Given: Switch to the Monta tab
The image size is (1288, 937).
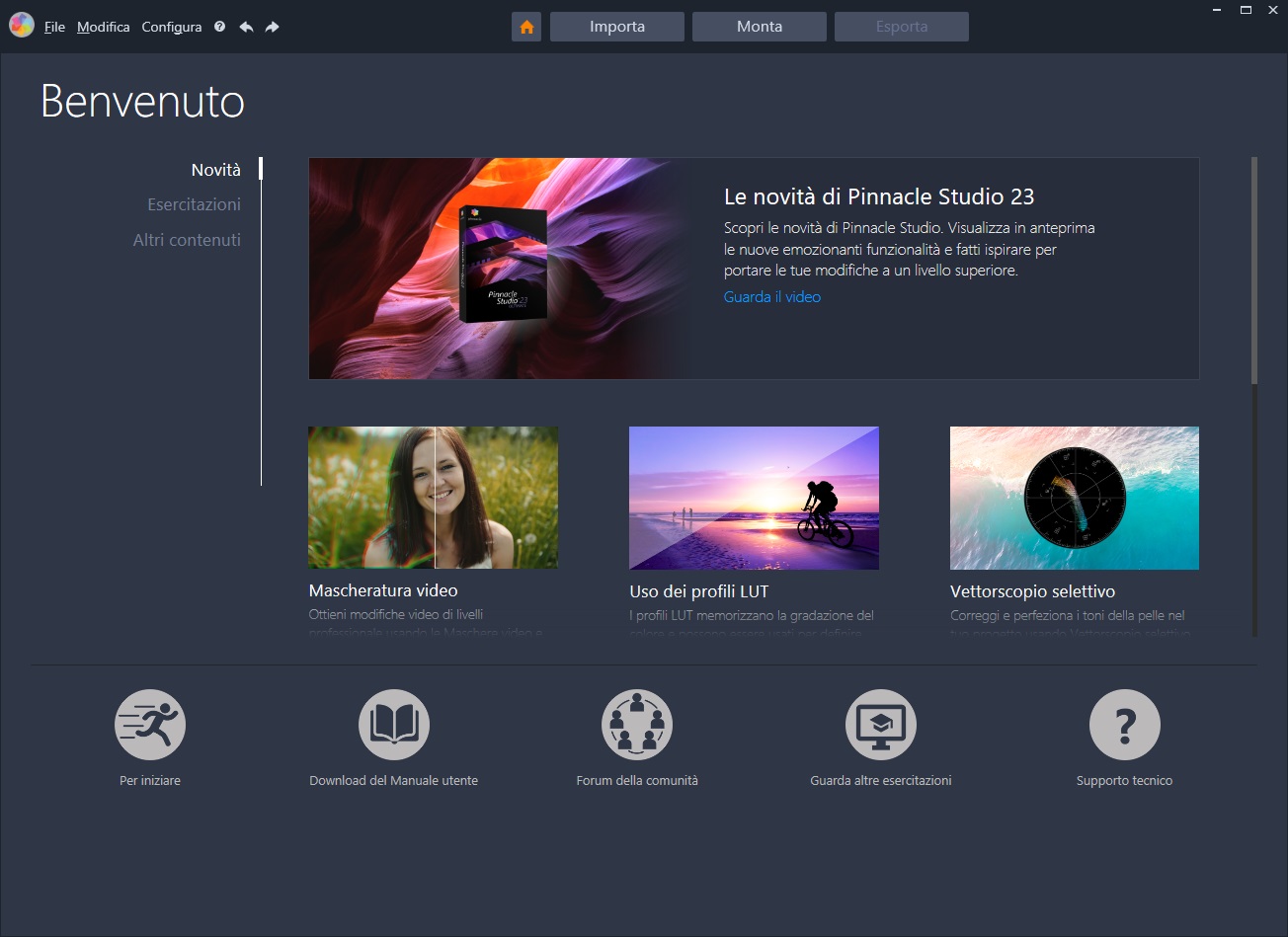Looking at the screenshot, I should click(x=760, y=27).
